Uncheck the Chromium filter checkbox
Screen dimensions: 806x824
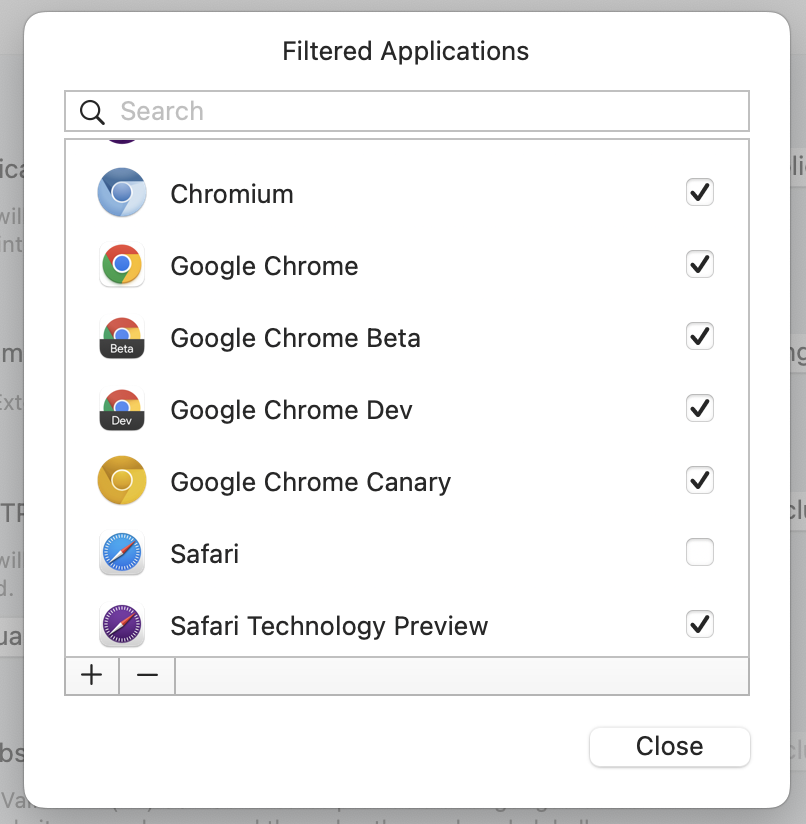699,192
